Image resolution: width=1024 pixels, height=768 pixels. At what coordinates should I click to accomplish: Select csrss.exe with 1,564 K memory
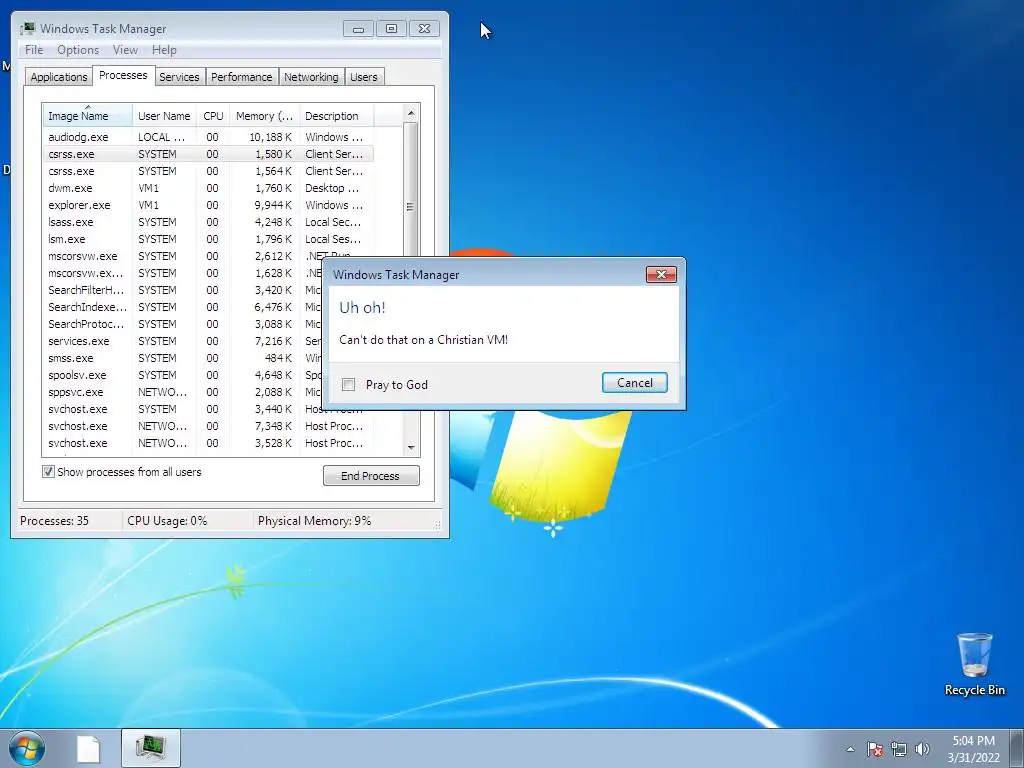(x=208, y=171)
